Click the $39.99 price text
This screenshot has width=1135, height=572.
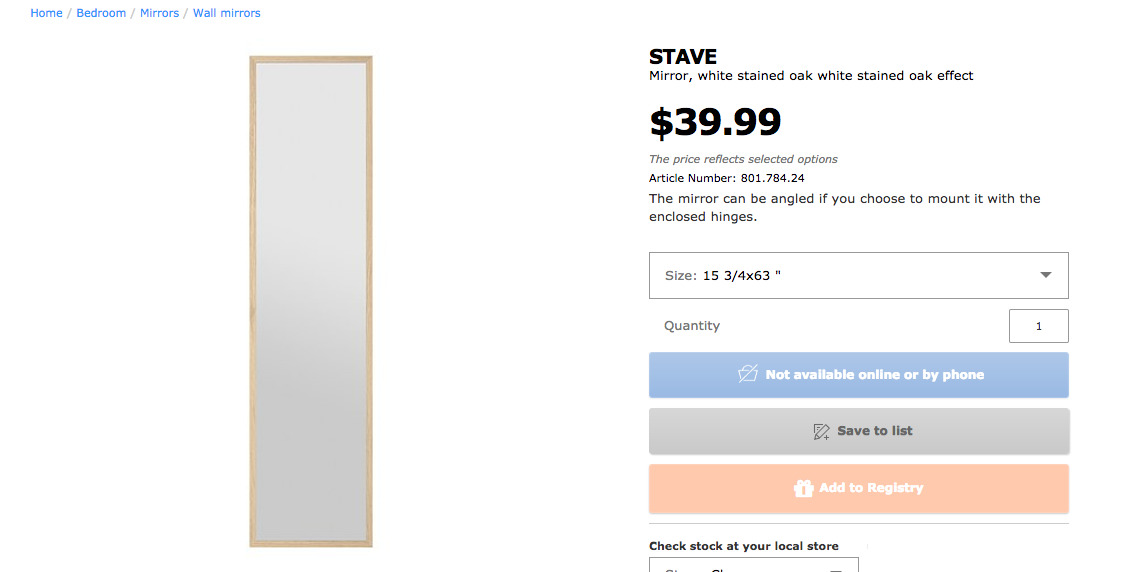coord(715,122)
